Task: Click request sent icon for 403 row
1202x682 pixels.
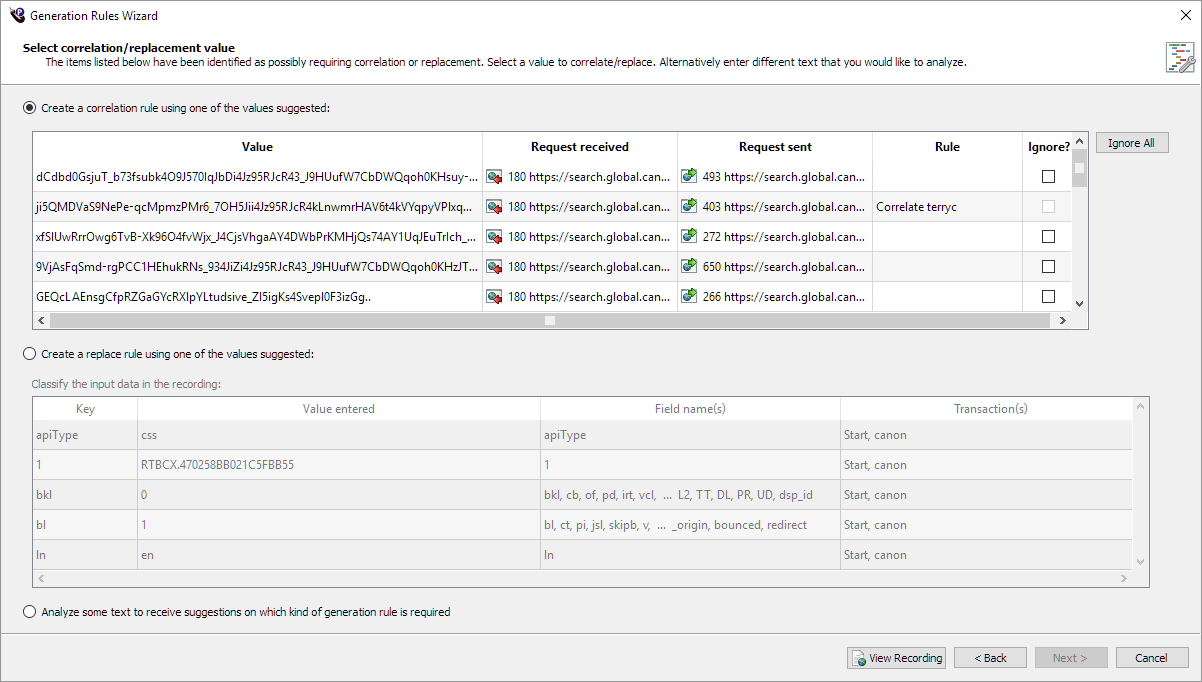Action: (690, 207)
